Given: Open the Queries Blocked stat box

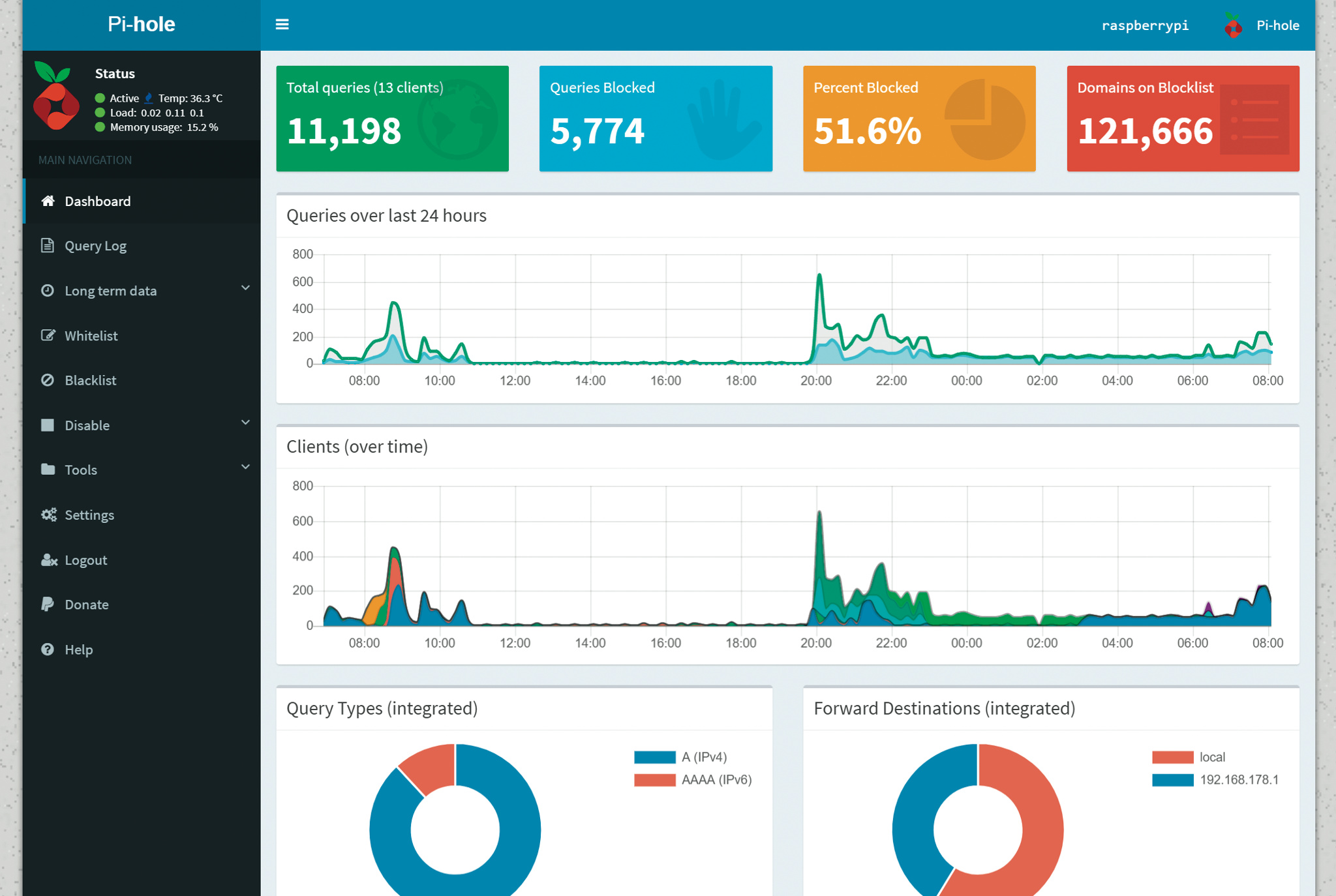Looking at the screenshot, I should point(655,119).
